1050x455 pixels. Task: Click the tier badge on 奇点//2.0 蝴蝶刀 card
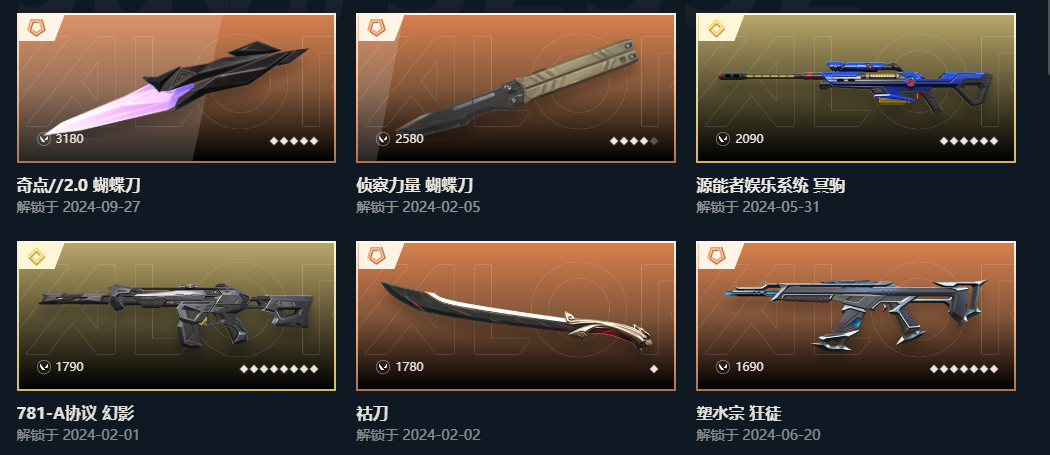click(x=35, y=28)
